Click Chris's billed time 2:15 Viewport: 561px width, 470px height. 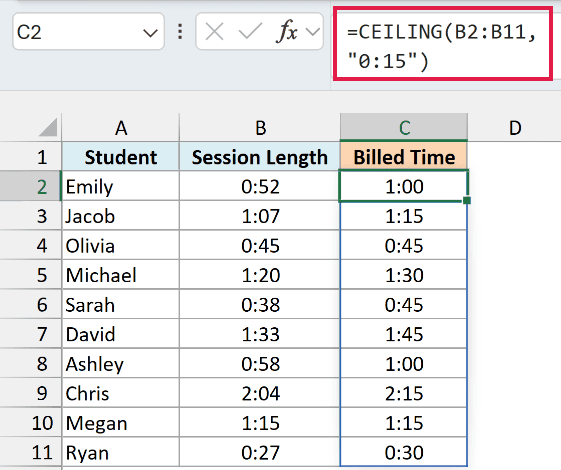click(x=404, y=393)
